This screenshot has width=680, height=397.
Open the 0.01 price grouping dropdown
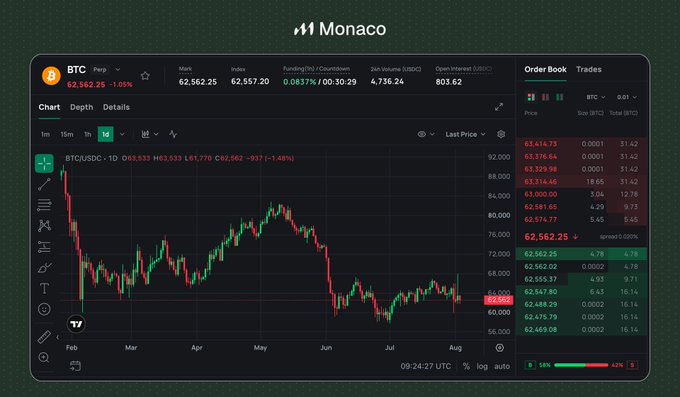point(627,97)
